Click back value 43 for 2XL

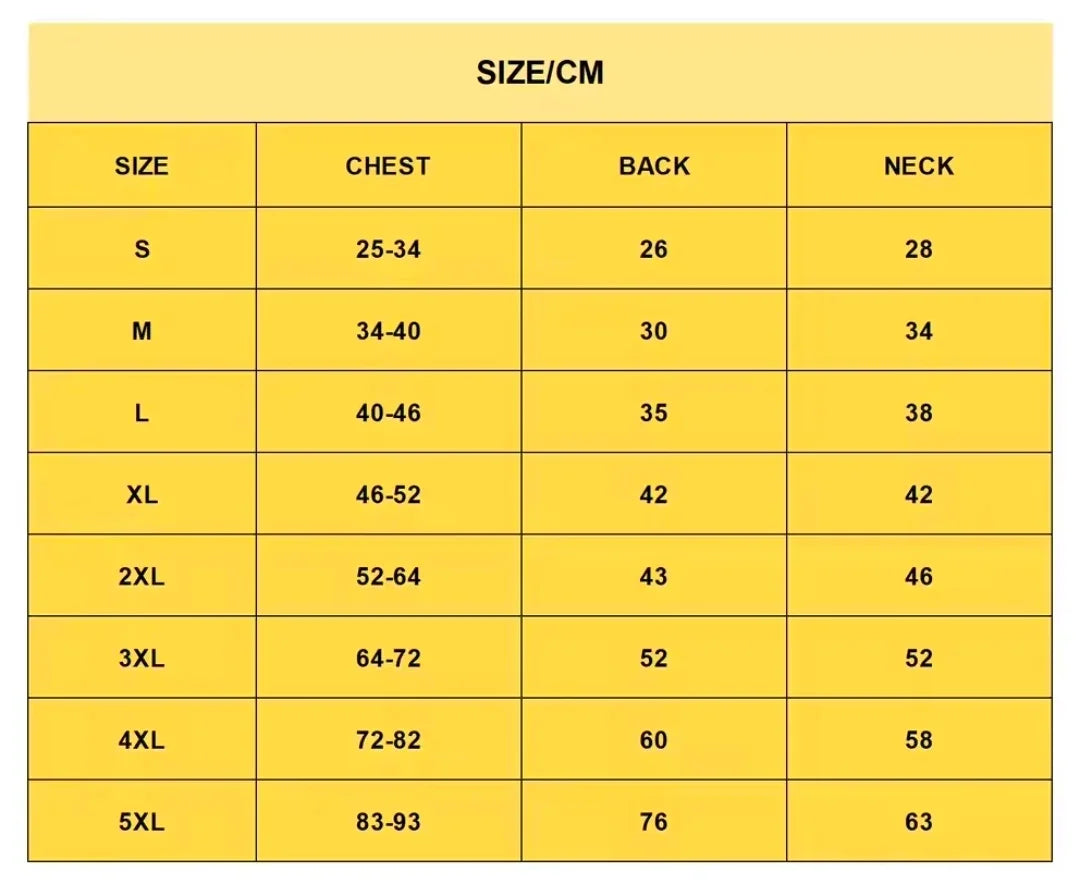pos(654,576)
